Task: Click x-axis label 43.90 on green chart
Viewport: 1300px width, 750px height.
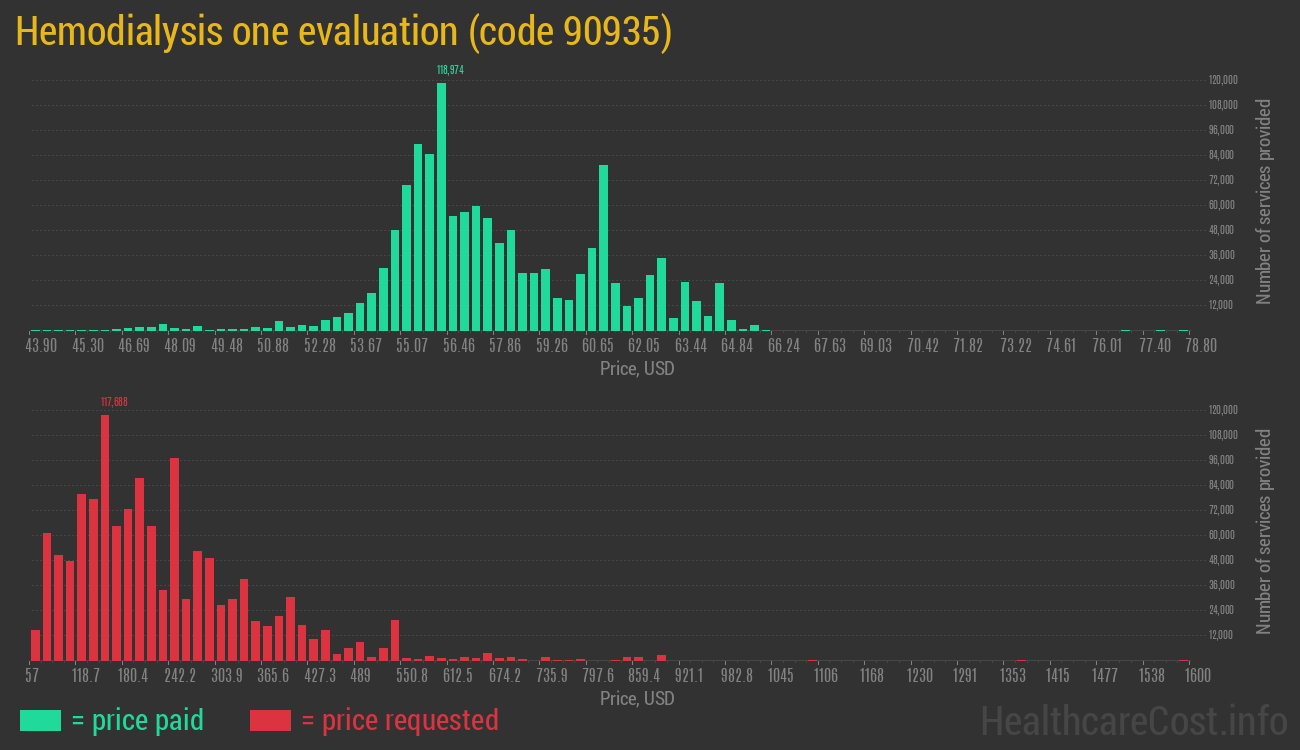Action: click(x=42, y=346)
